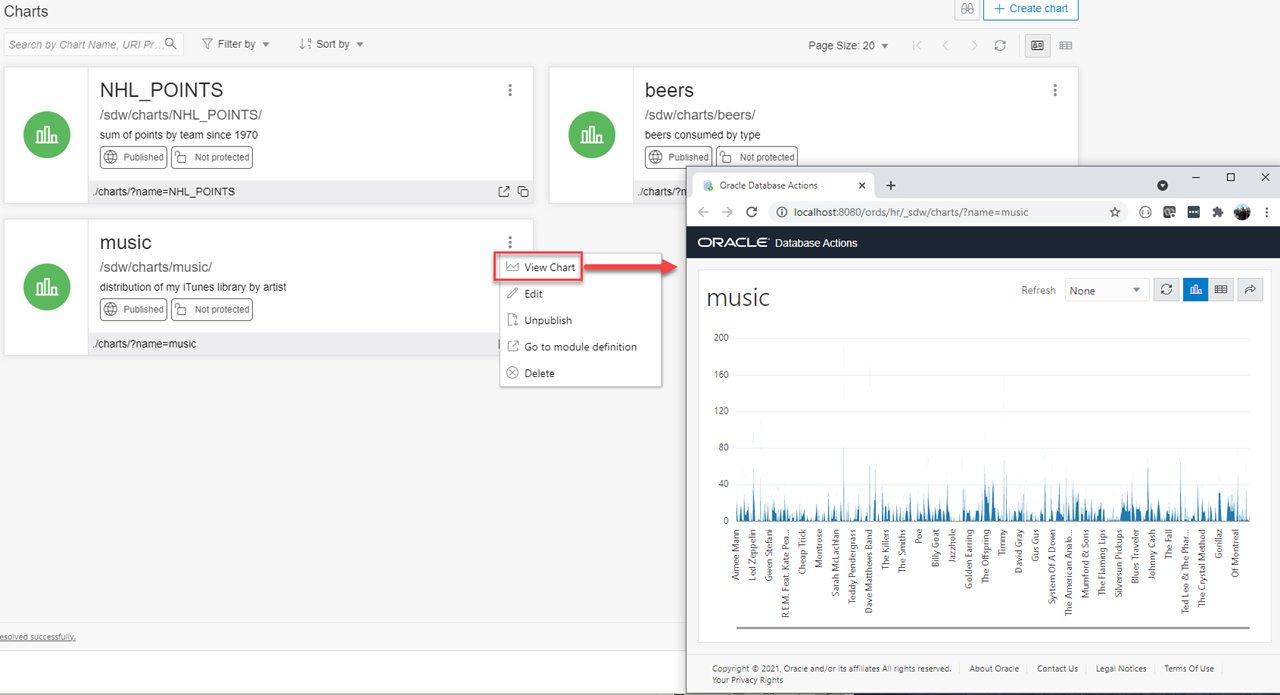Open the Refresh interval dropdown
The height and width of the screenshot is (695, 1280).
[x=1105, y=290]
